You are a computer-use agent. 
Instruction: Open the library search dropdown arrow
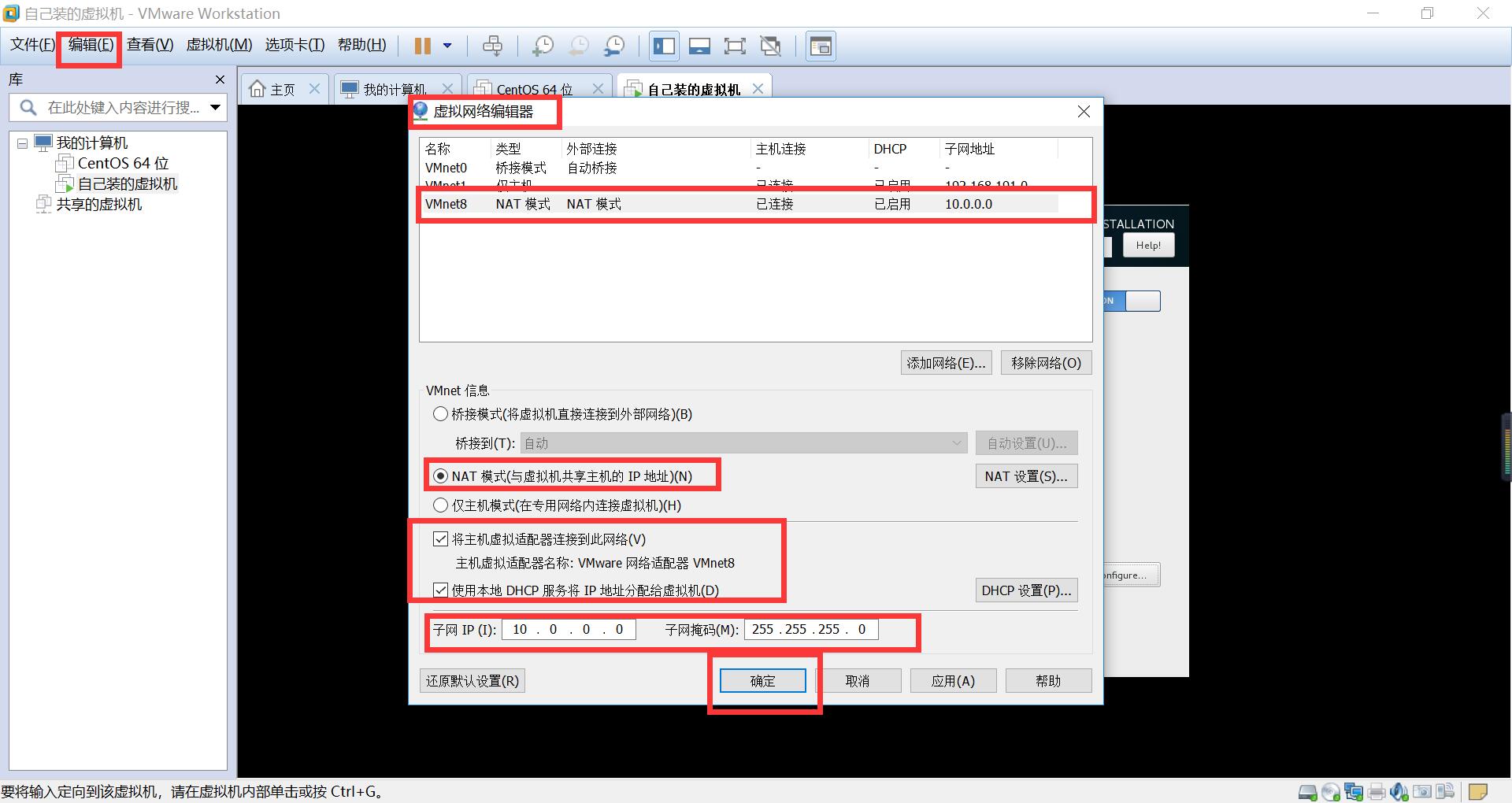click(x=215, y=108)
